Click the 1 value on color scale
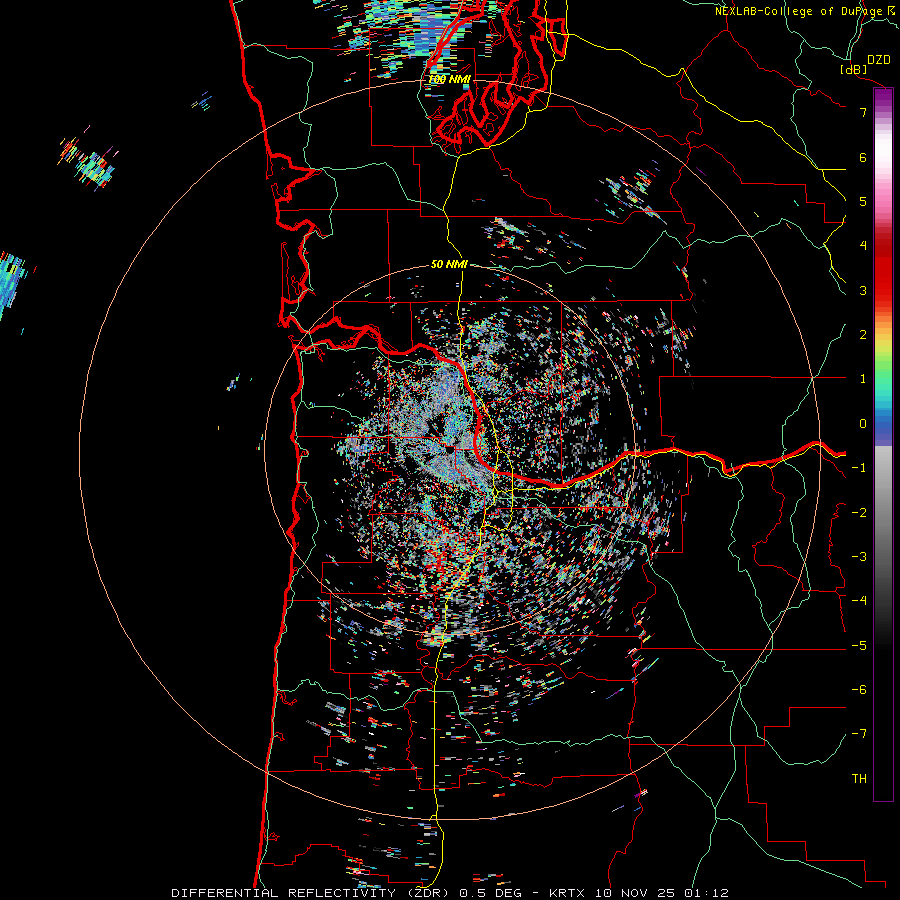The width and height of the screenshot is (900, 900). pyautogui.click(x=863, y=379)
